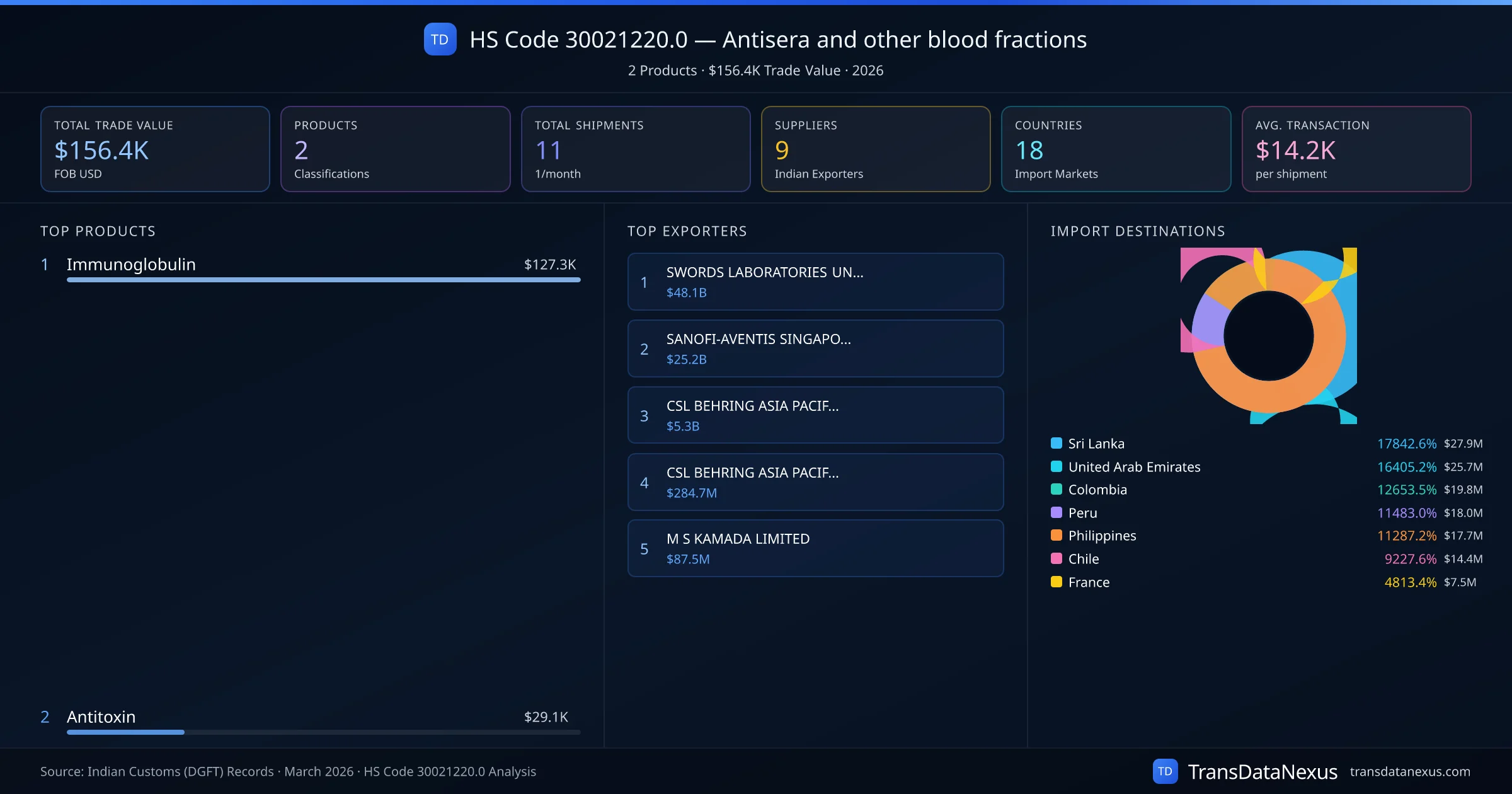The image size is (1512, 794).
Task: Click the Sri Lanka legend color swatch
Action: point(1057,443)
